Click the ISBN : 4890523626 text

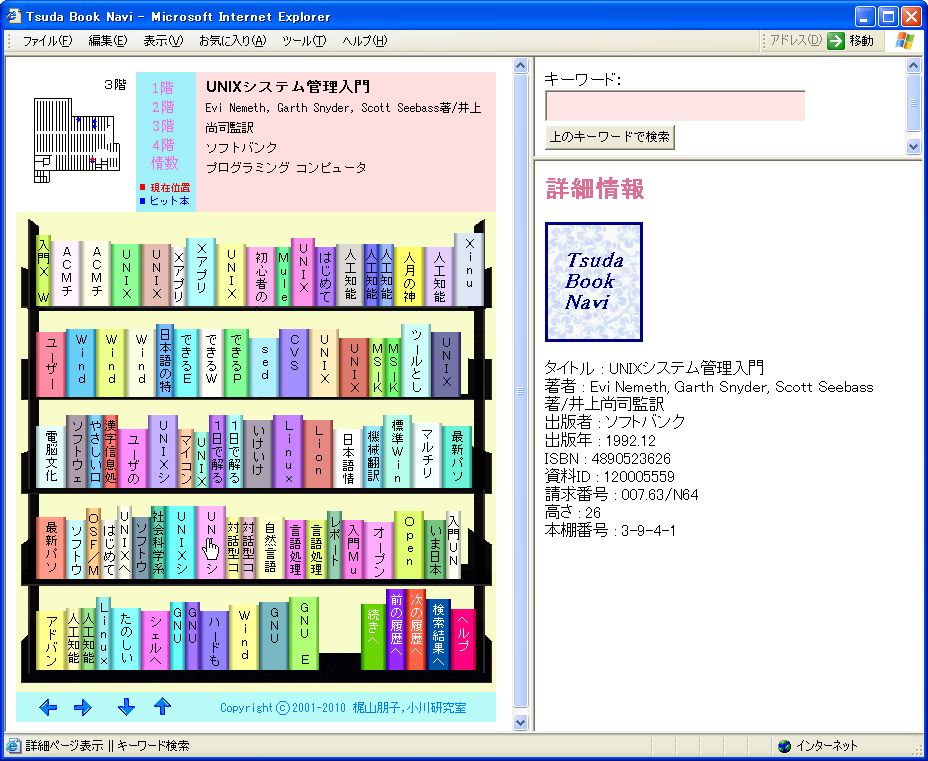607,459
